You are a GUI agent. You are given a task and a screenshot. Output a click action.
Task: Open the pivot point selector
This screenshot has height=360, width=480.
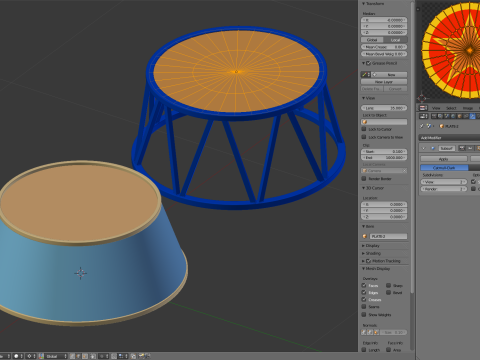click(x=31, y=356)
